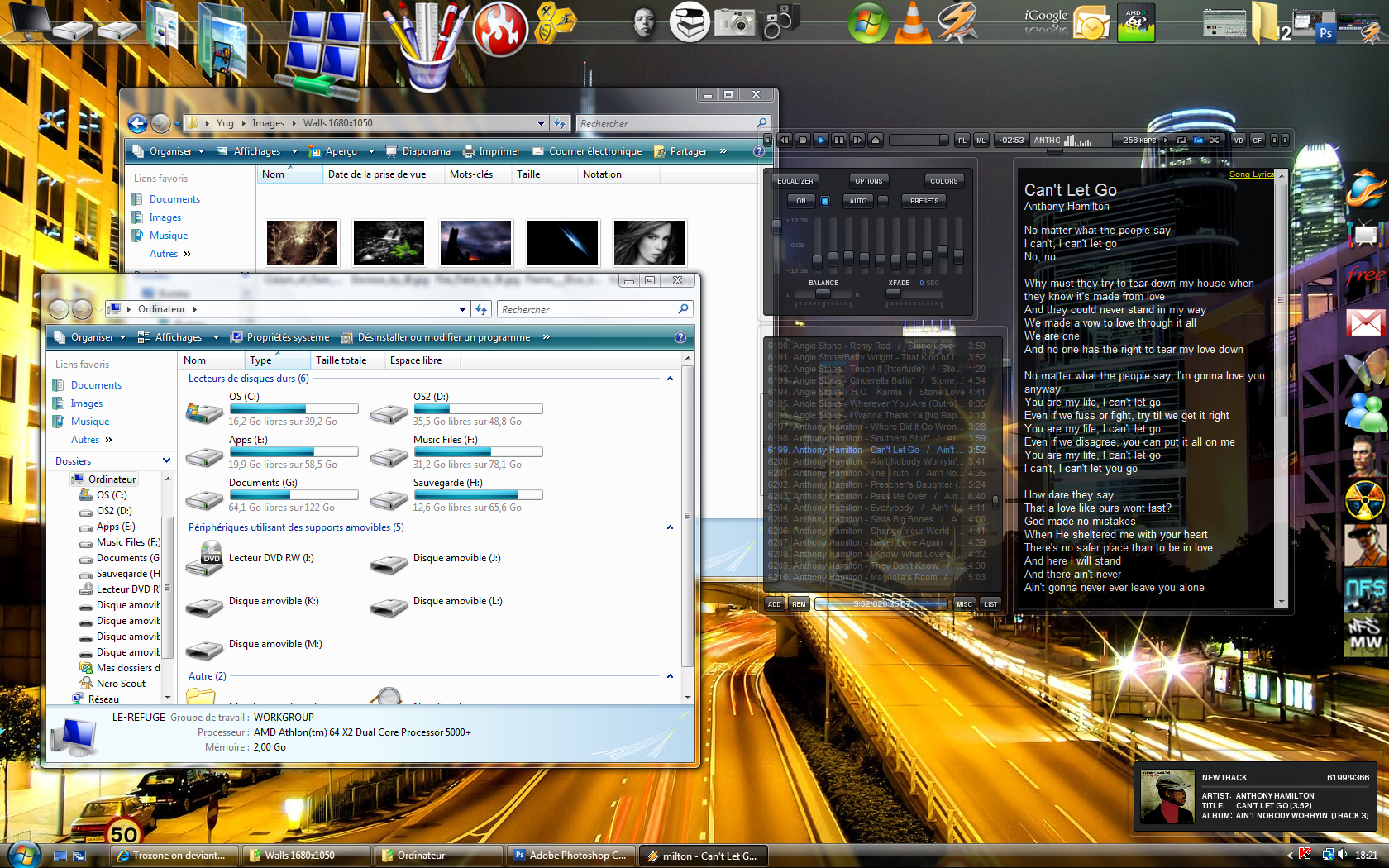Click ADD button below the playlist
This screenshot has height=868, width=1389.
tap(774, 604)
